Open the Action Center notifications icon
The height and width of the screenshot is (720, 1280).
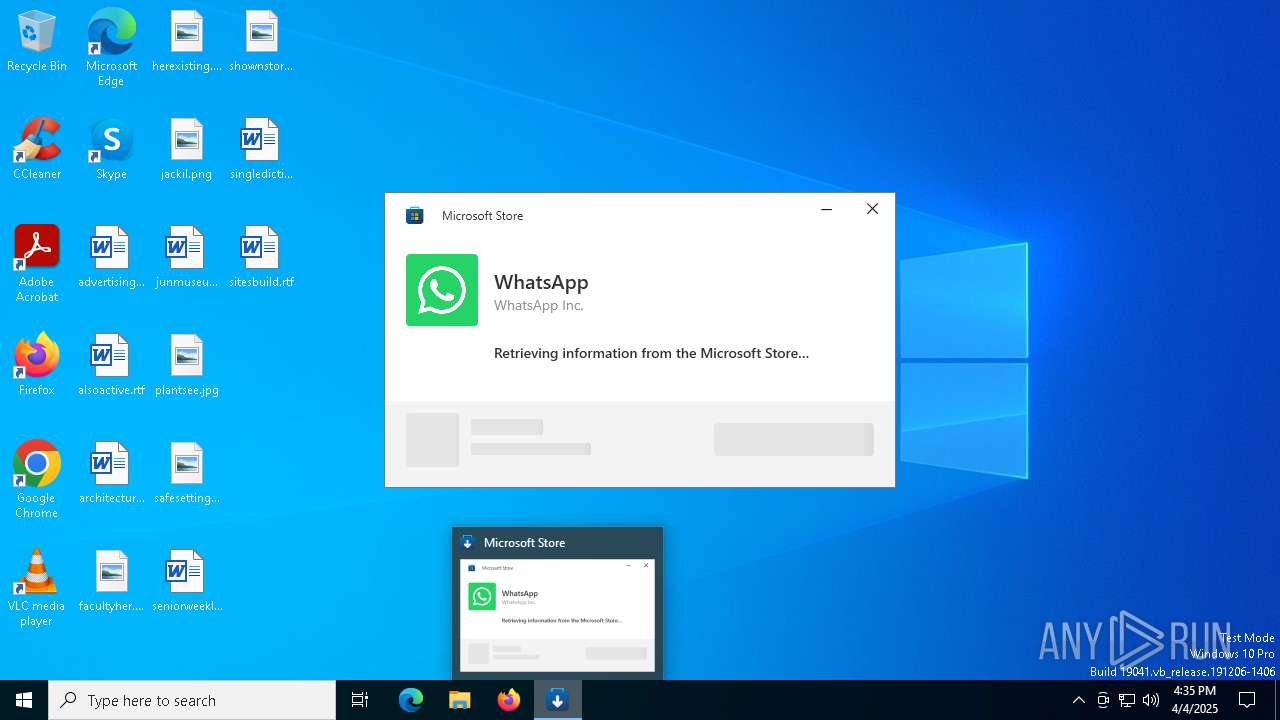pos(1247,700)
